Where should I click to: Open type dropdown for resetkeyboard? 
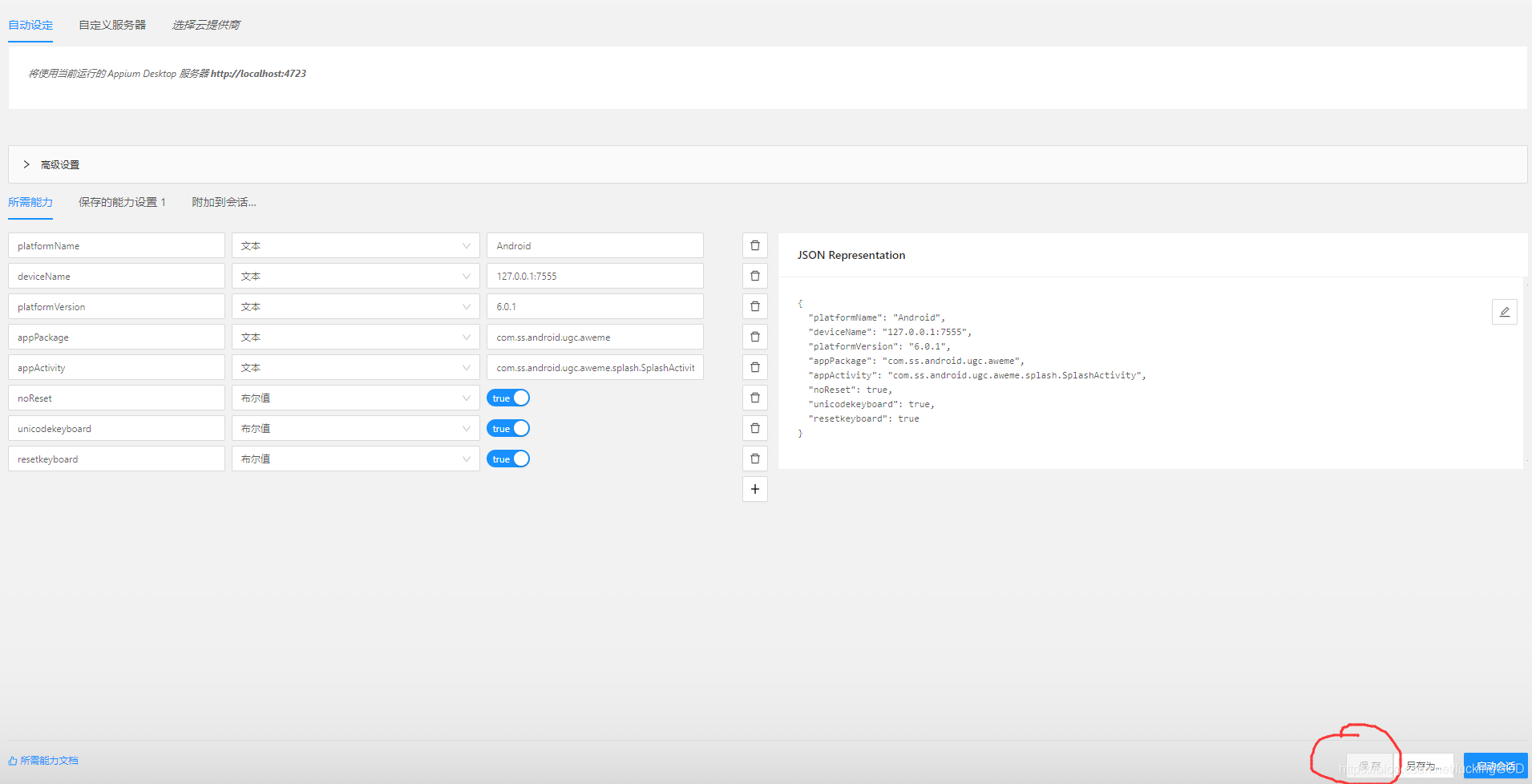tap(356, 459)
